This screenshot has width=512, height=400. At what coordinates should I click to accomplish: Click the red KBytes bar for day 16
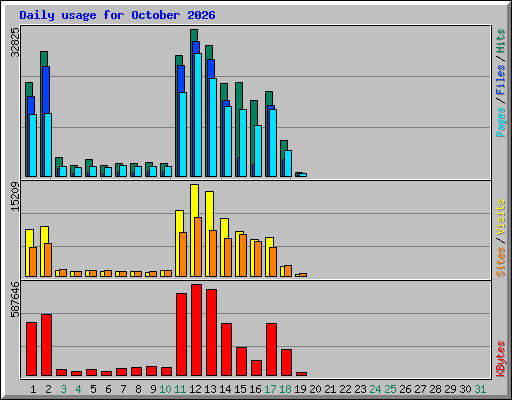pyautogui.click(x=256, y=368)
